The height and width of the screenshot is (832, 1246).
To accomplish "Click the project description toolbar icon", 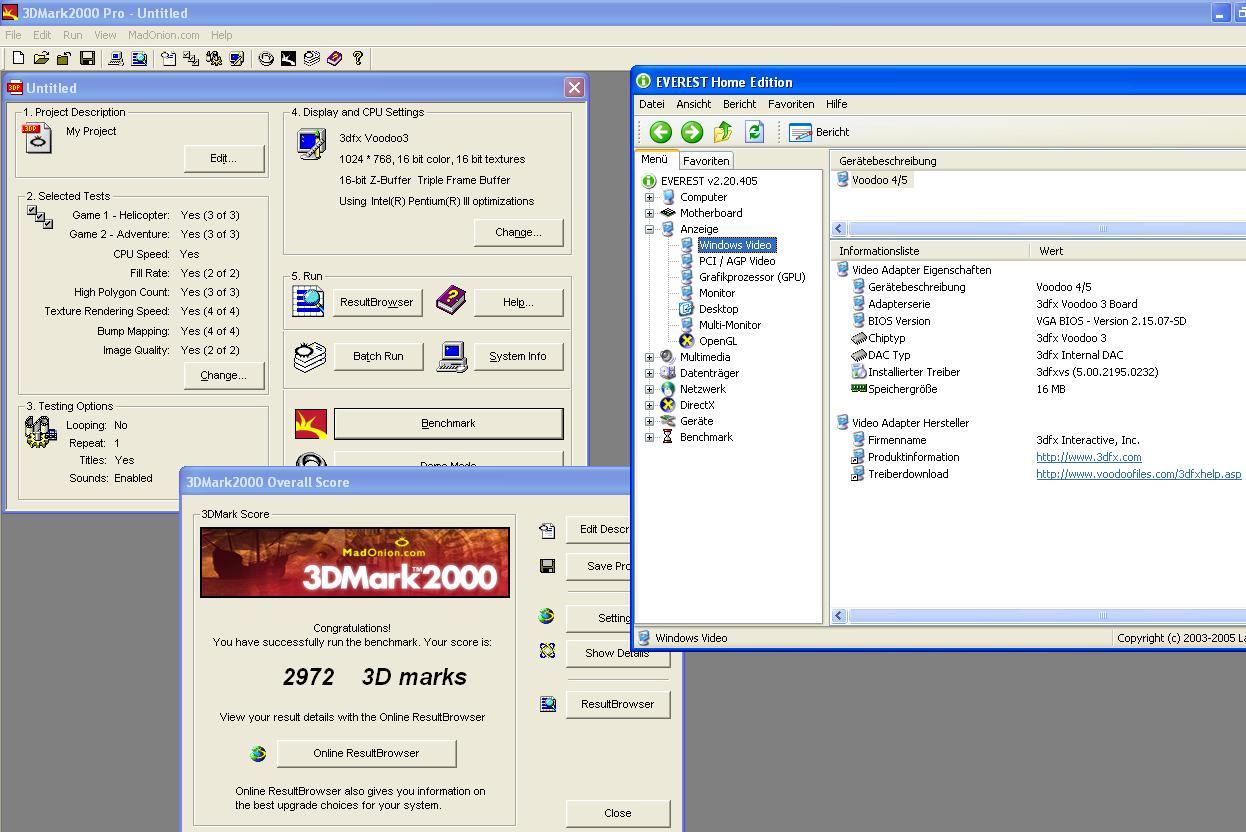I will (168, 59).
